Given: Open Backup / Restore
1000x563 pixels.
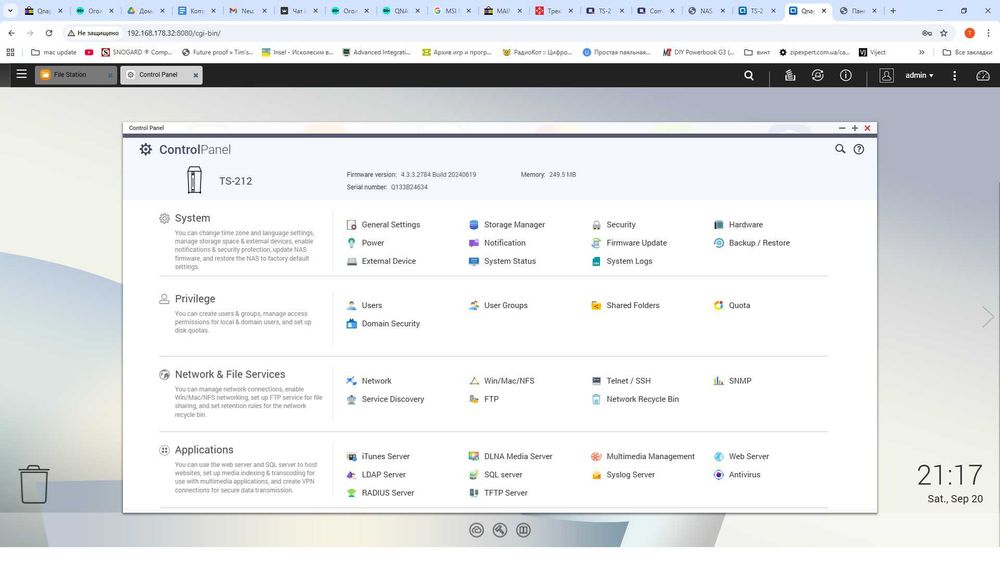Looking at the screenshot, I should coord(751,243).
